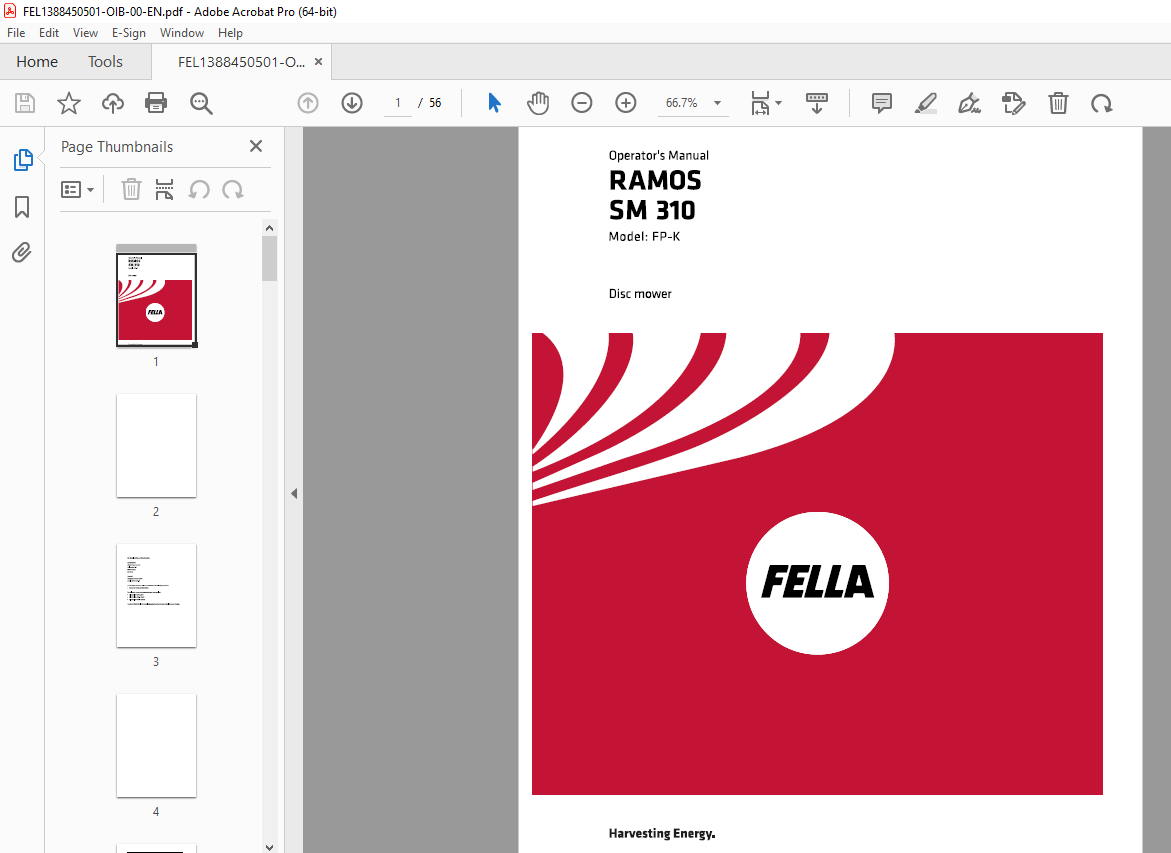This screenshot has width=1171, height=853.
Task: Go to previous page arrow
Action: pyautogui.click(x=308, y=103)
